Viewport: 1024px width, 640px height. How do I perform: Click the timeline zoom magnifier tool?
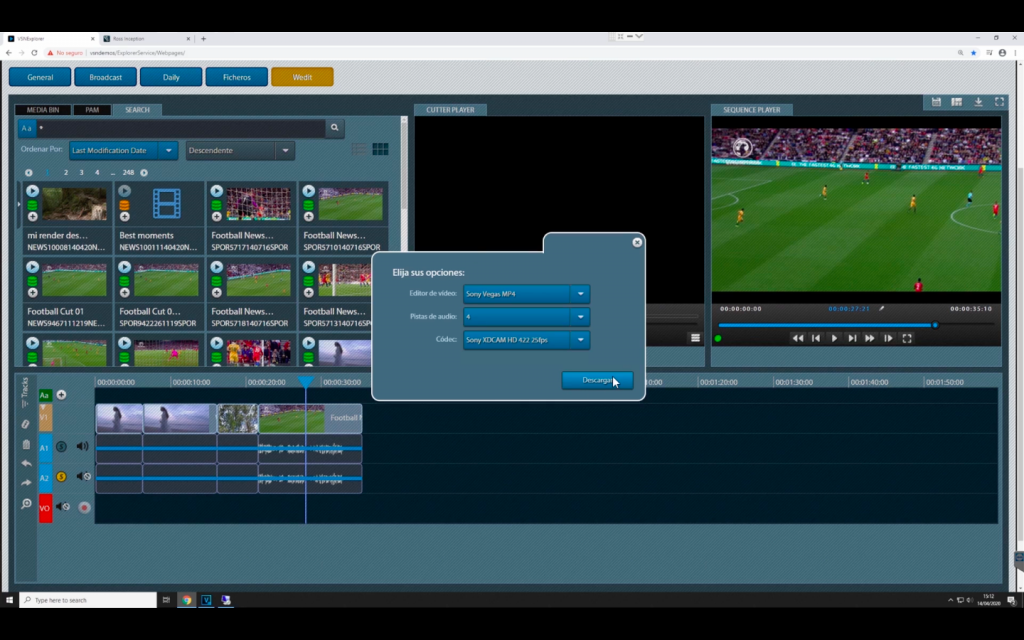click(26, 504)
